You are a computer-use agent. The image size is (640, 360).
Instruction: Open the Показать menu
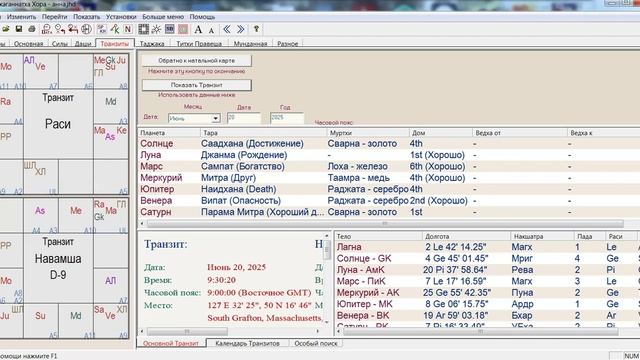click(87, 17)
